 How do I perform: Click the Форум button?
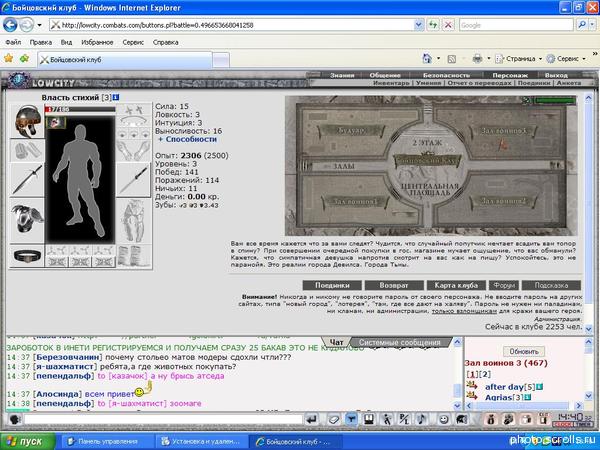[504, 285]
